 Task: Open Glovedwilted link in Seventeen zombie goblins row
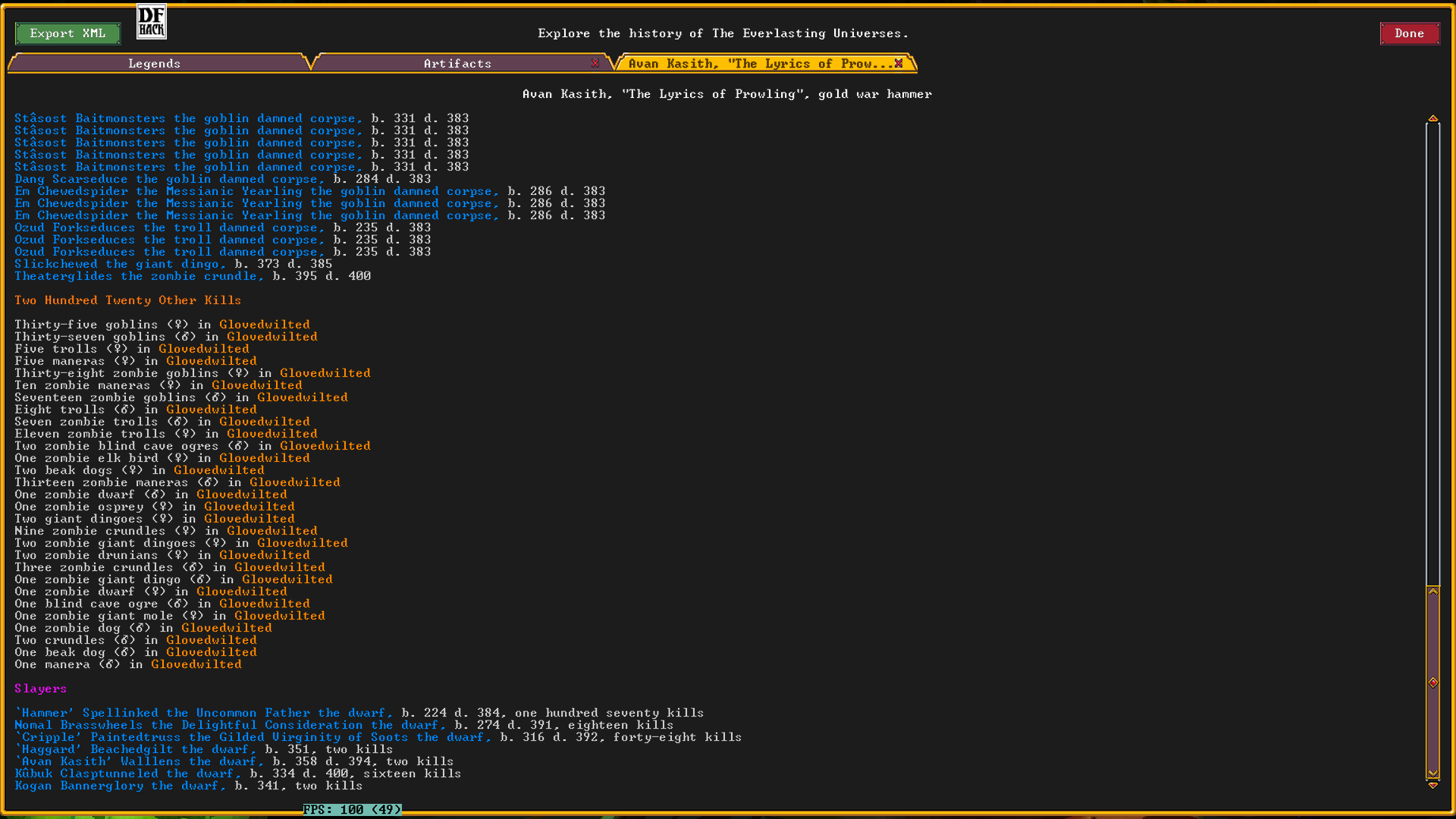[303, 398]
